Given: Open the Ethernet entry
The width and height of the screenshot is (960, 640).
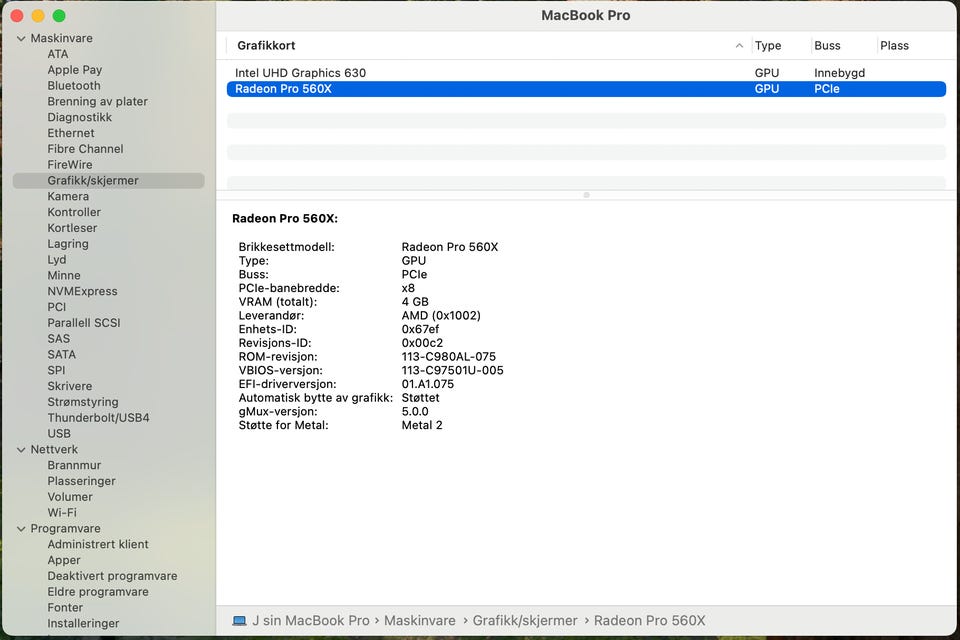Looking at the screenshot, I should [71, 134].
